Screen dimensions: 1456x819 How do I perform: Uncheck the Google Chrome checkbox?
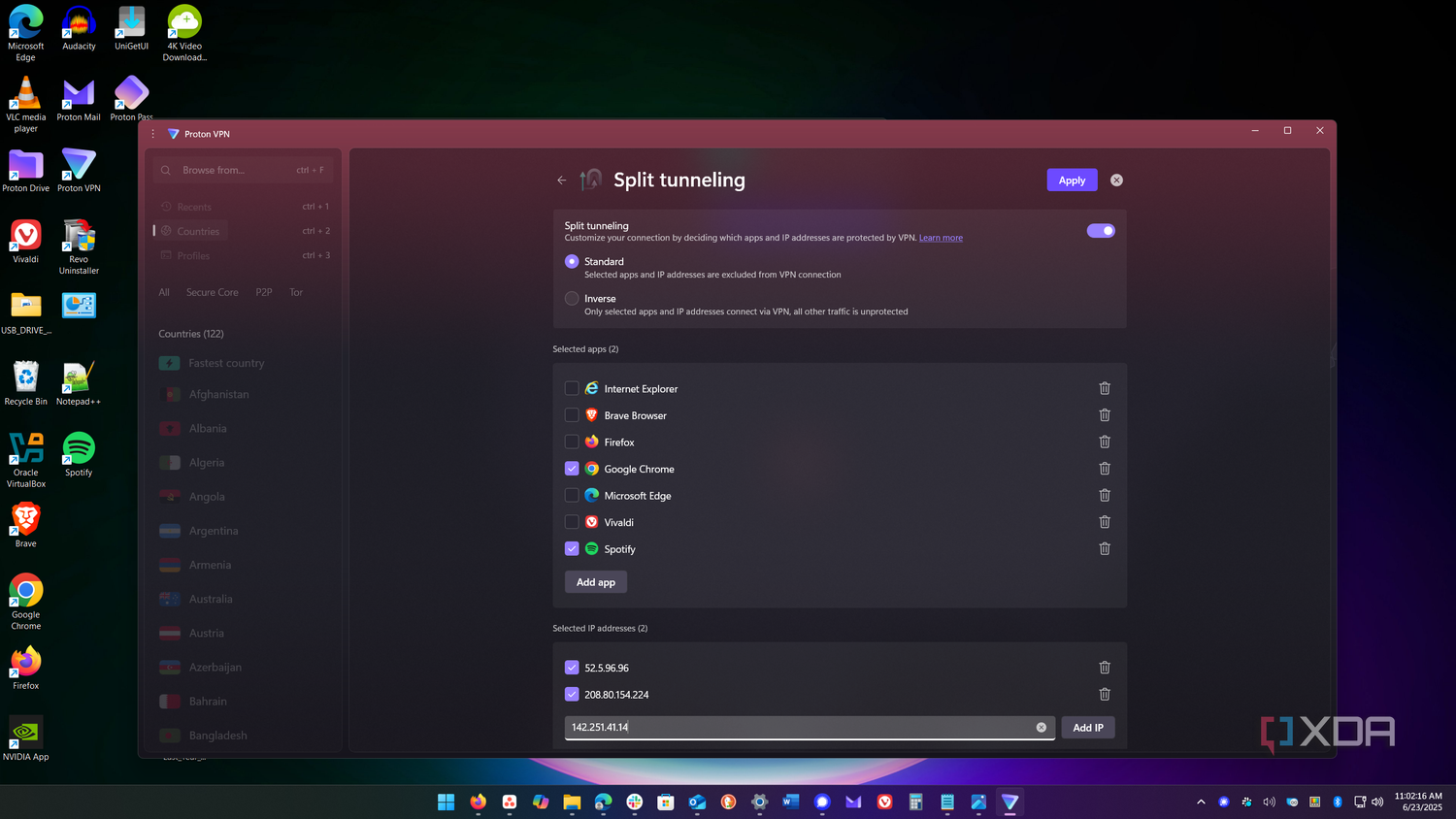click(572, 469)
